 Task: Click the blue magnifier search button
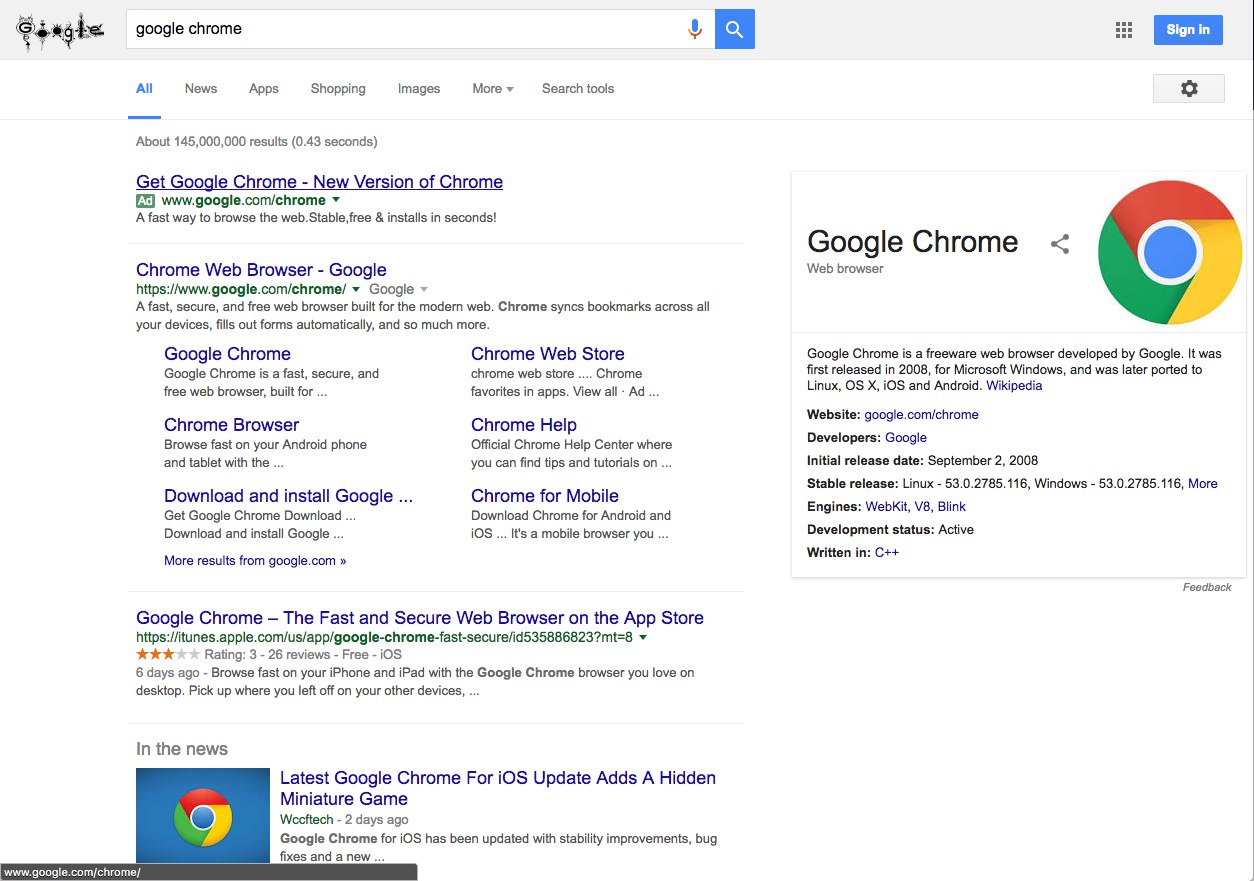click(x=735, y=30)
